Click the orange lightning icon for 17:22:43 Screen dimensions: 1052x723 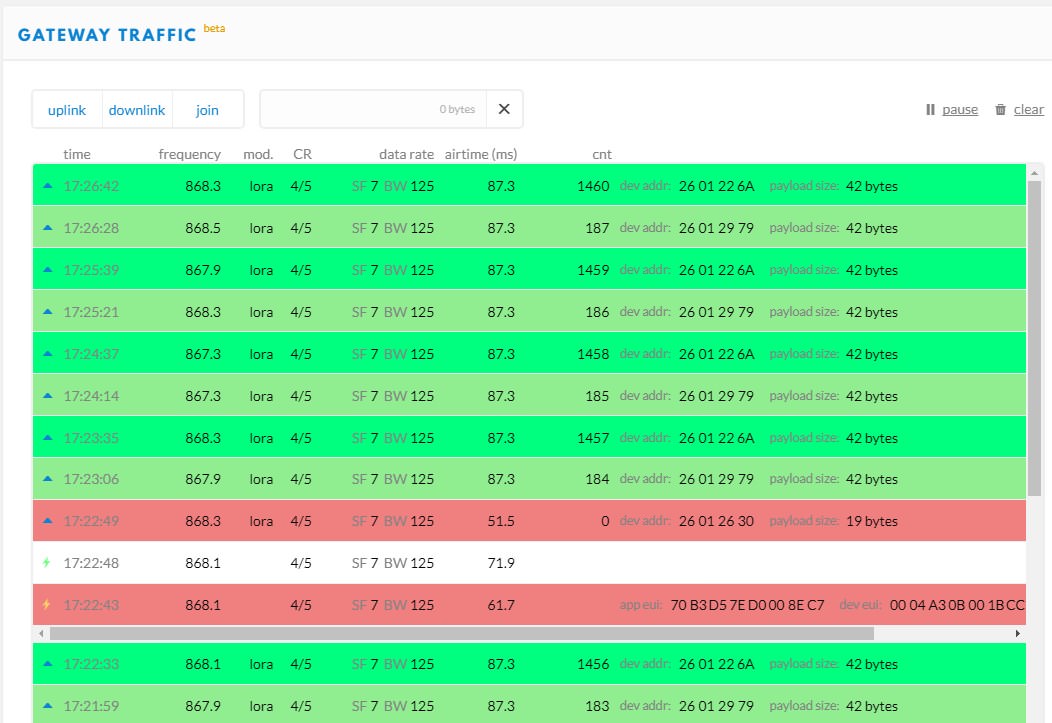pyautogui.click(x=46, y=604)
